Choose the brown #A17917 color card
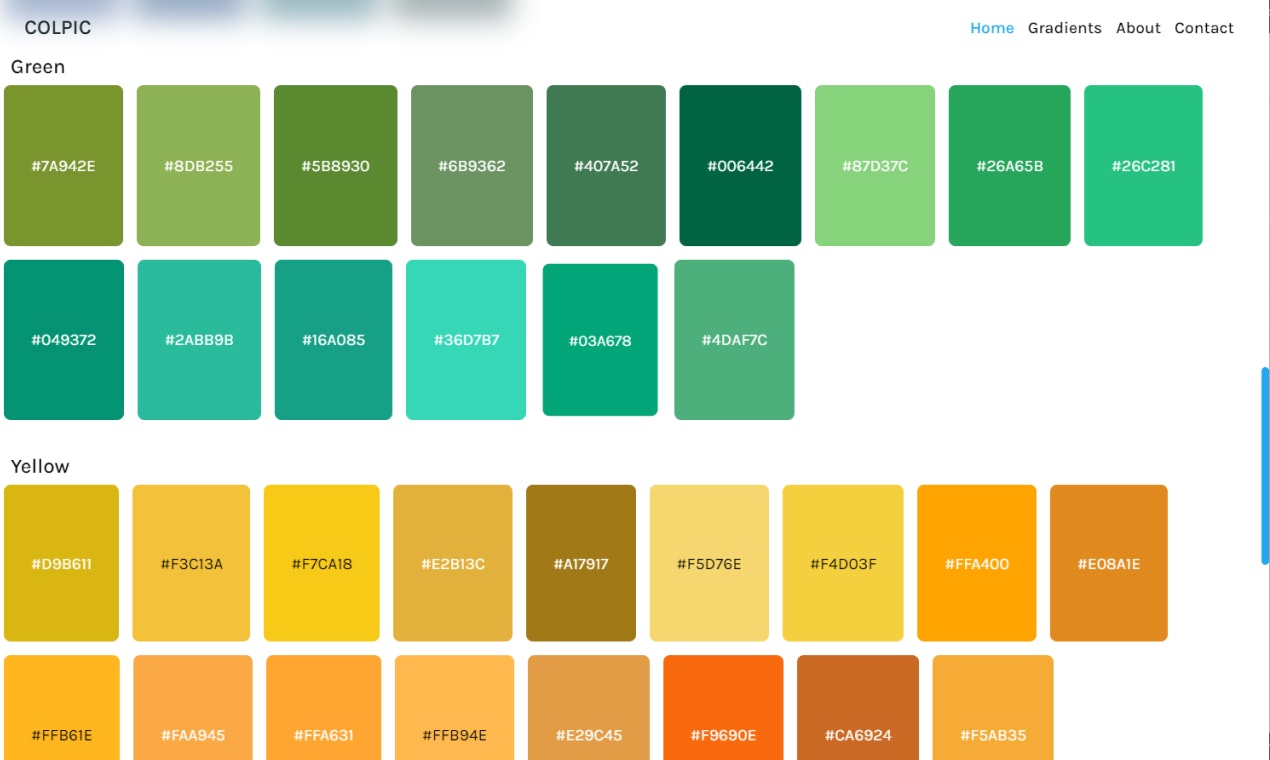This screenshot has height=760, width=1270. tap(581, 563)
